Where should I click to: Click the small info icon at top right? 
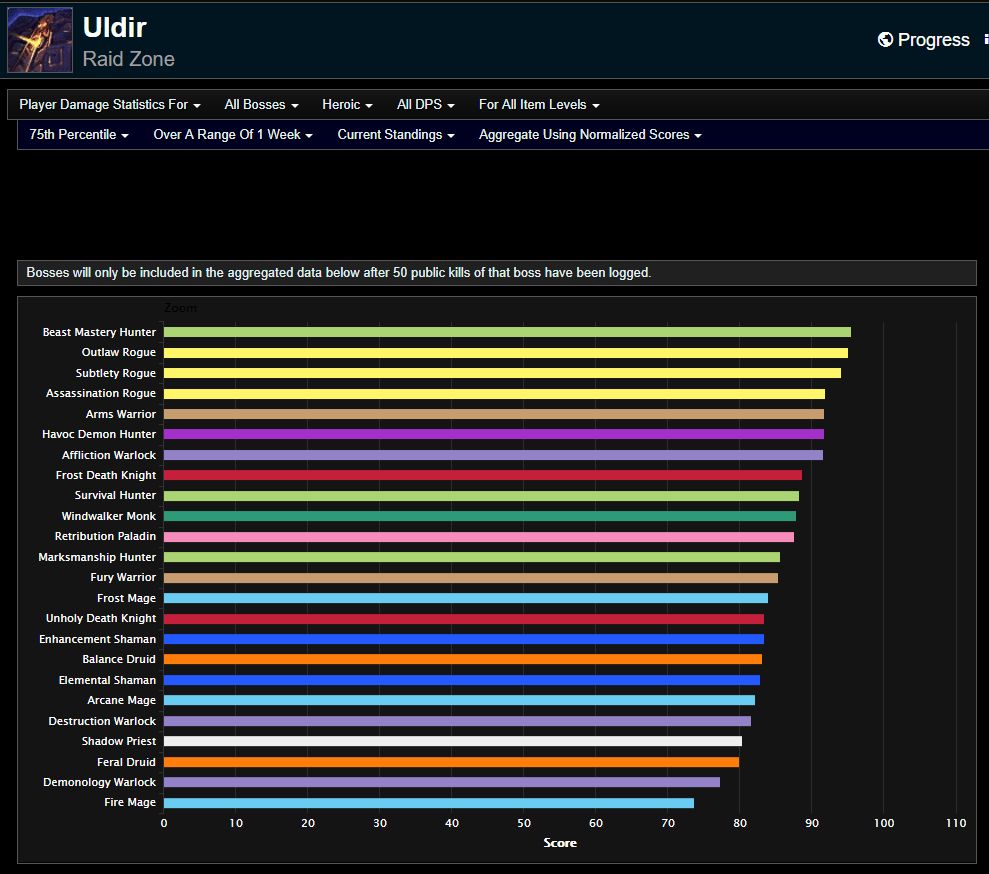985,39
